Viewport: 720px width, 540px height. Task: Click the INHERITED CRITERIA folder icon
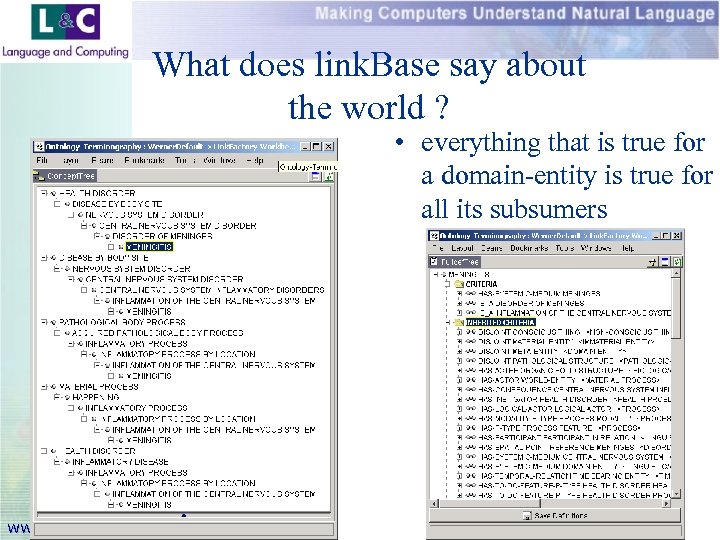point(459,322)
